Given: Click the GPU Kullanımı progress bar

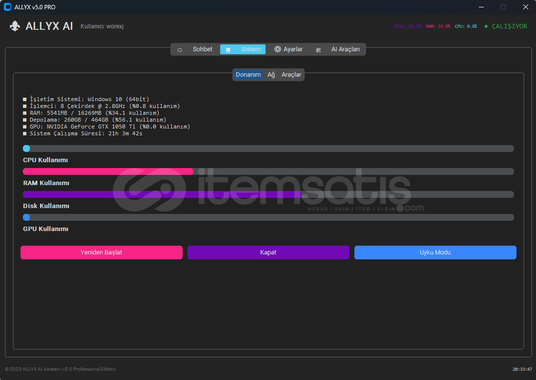Looking at the screenshot, I should pos(268,217).
